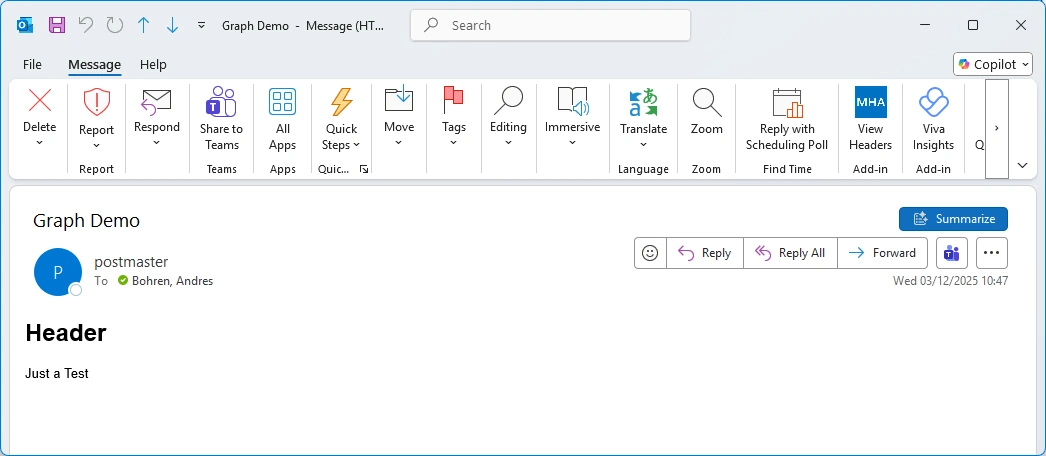1046x456 pixels.
Task: Add a reaction with the smiley icon
Action: pyautogui.click(x=650, y=253)
